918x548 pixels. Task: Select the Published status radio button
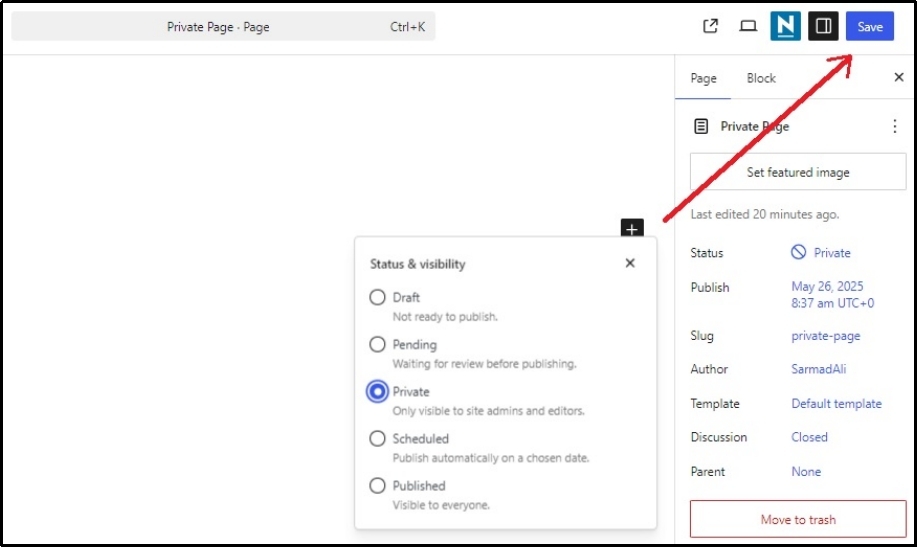(x=377, y=485)
